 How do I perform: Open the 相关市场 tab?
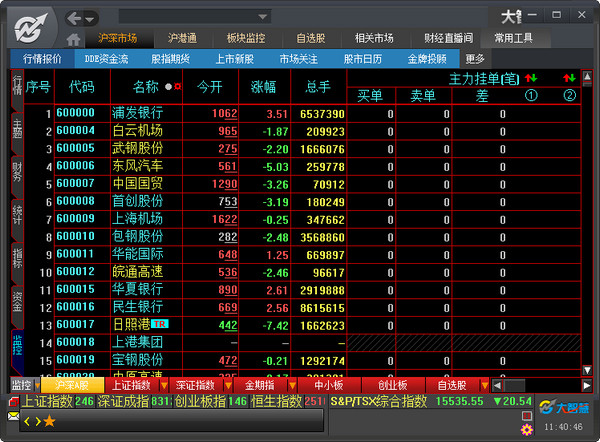pos(374,38)
